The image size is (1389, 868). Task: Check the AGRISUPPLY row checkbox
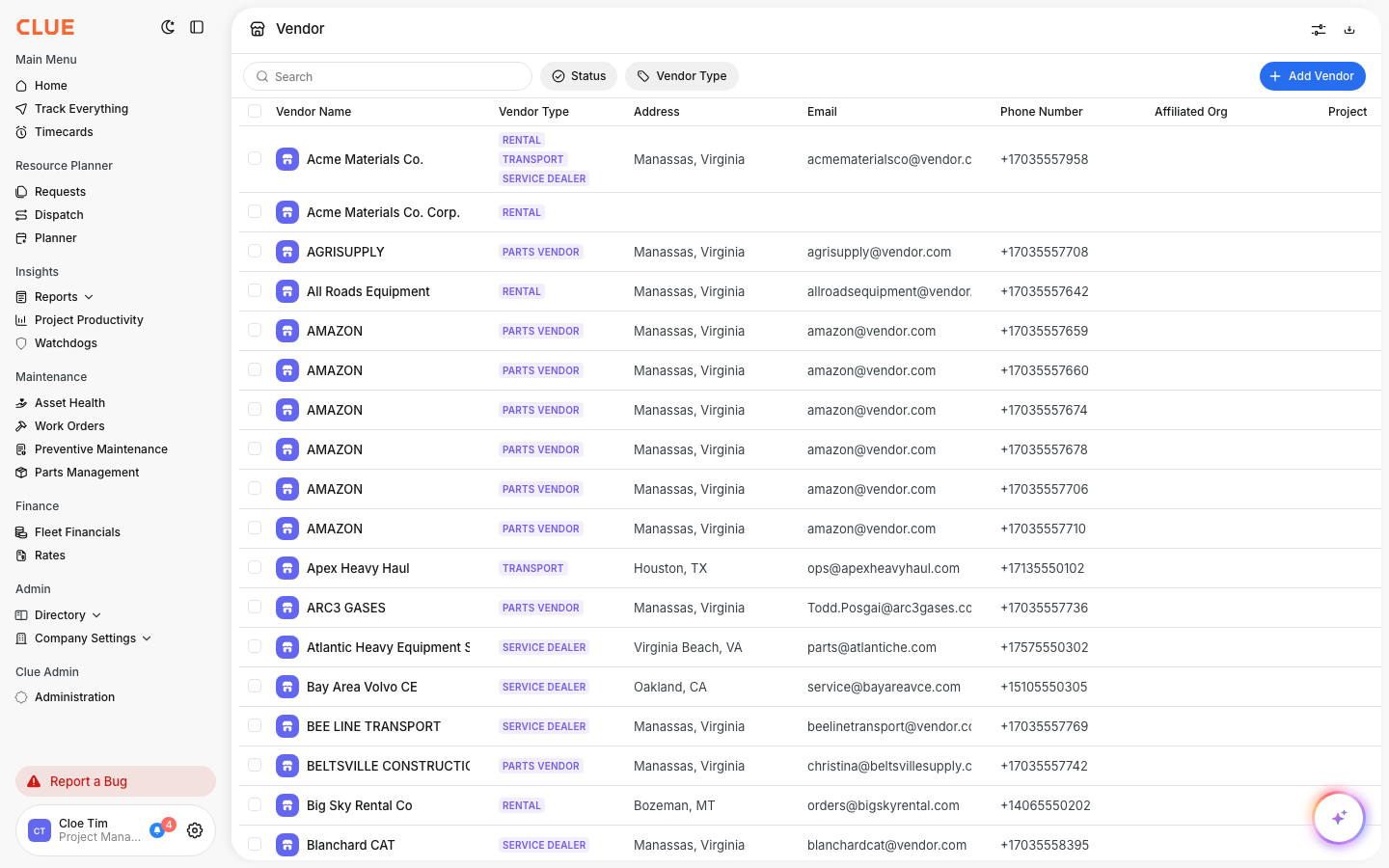pos(255,251)
